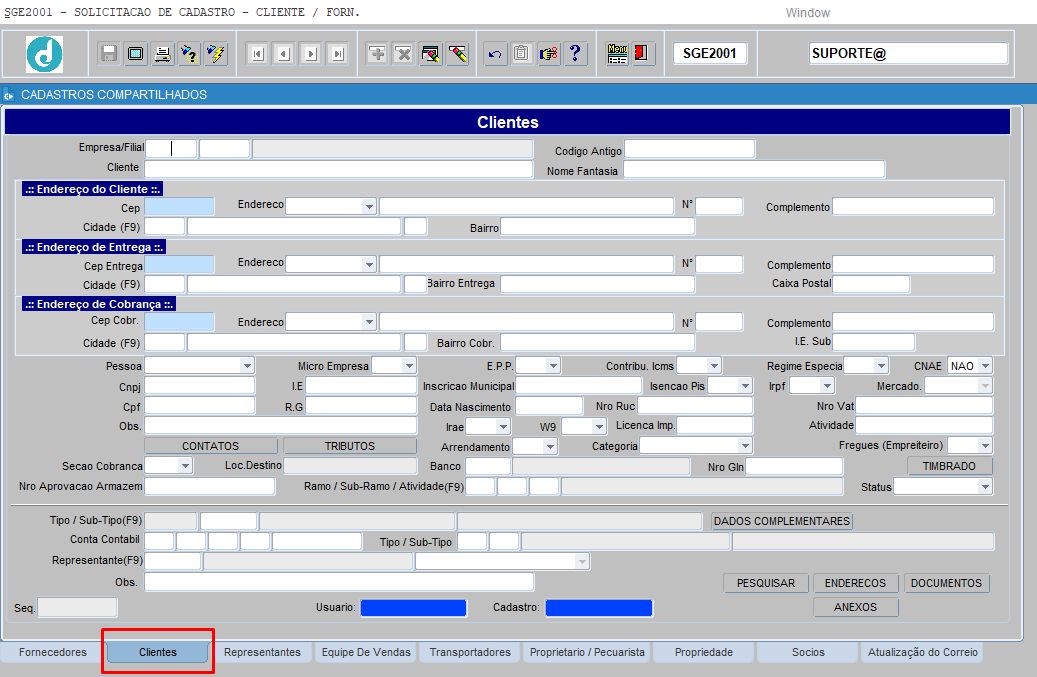Open the Isencao Pis dropdown

pos(745,385)
